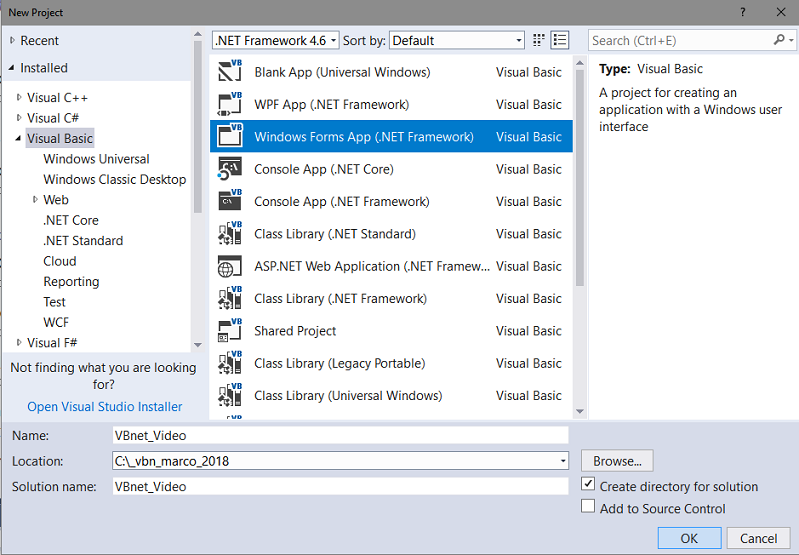Image resolution: width=799 pixels, height=555 pixels.
Task: Select WPF App (.NET Framework) template text
Action: tap(332, 104)
